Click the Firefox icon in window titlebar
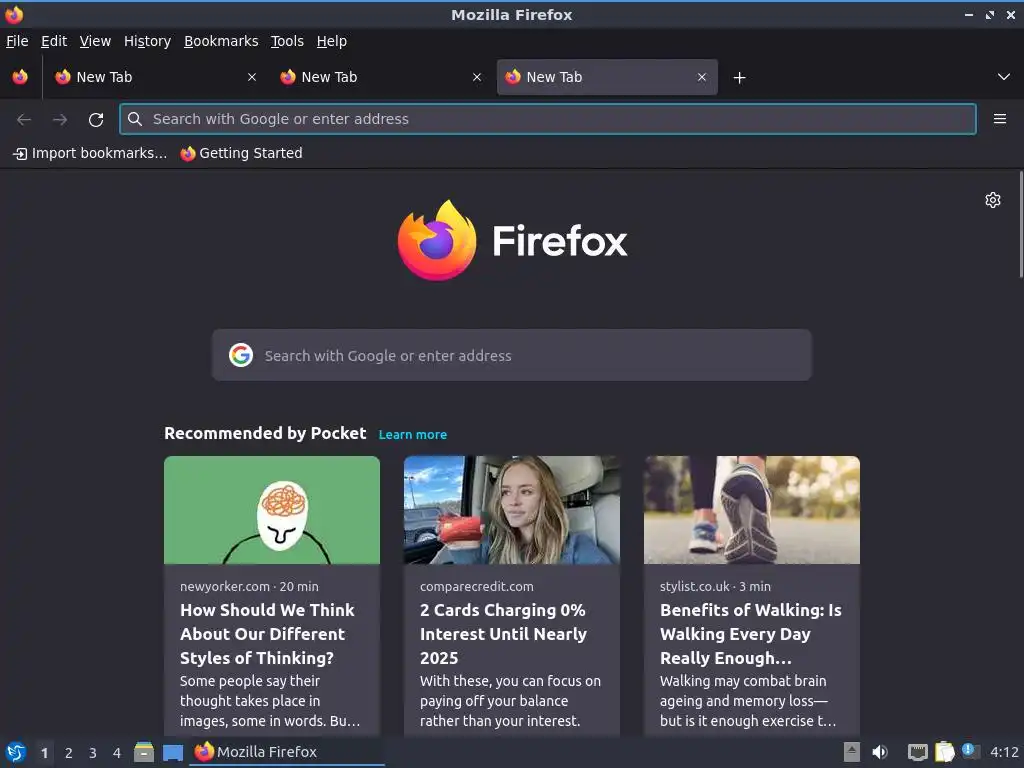Viewport: 1024px width, 768px height. 14,14
